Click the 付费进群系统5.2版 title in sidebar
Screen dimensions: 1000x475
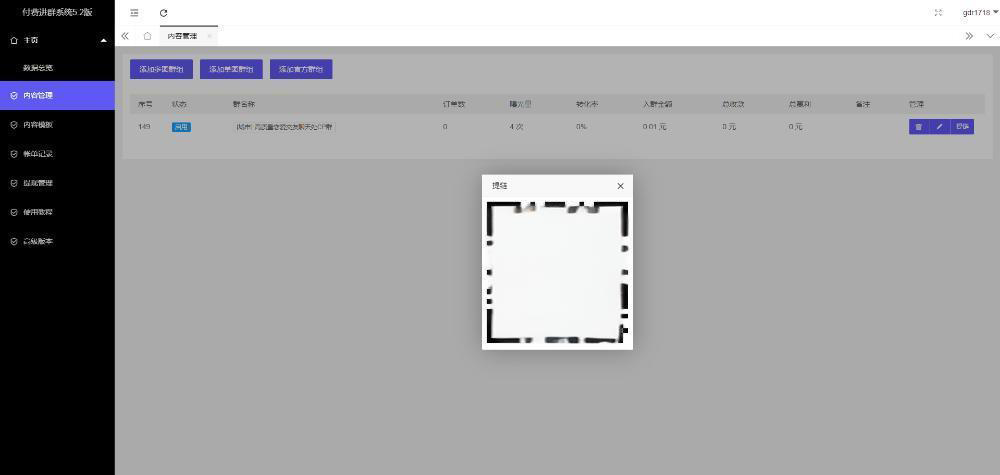[57, 12]
